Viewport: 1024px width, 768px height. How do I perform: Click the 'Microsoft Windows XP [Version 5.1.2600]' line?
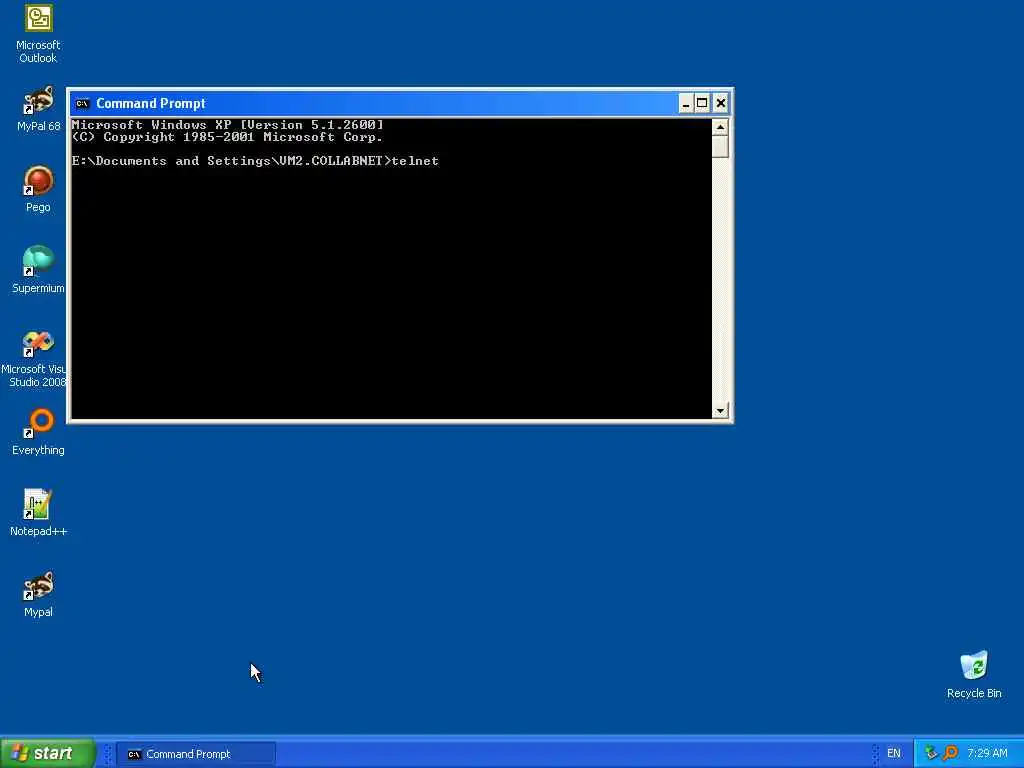click(x=227, y=124)
